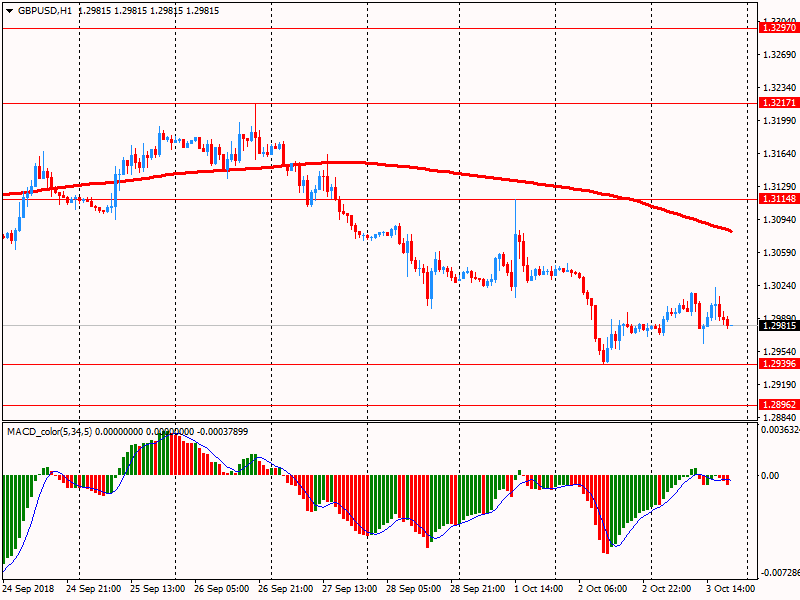Screen dimensions: 800x600
Task: Click the 2 Oct 22:00 time label
Action: pos(667,589)
